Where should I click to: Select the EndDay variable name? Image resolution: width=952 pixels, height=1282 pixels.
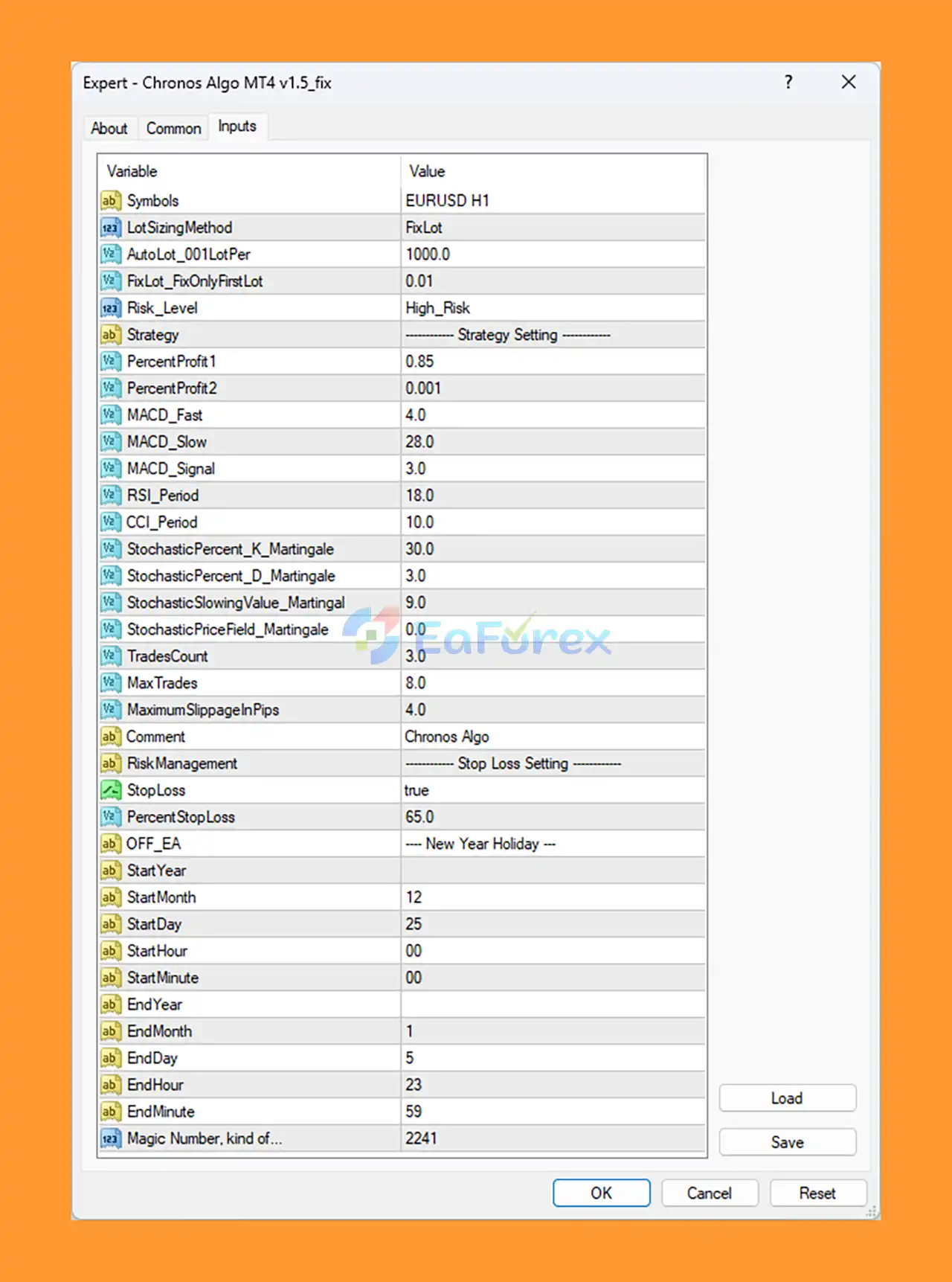pyautogui.click(x=152, y=1058)
